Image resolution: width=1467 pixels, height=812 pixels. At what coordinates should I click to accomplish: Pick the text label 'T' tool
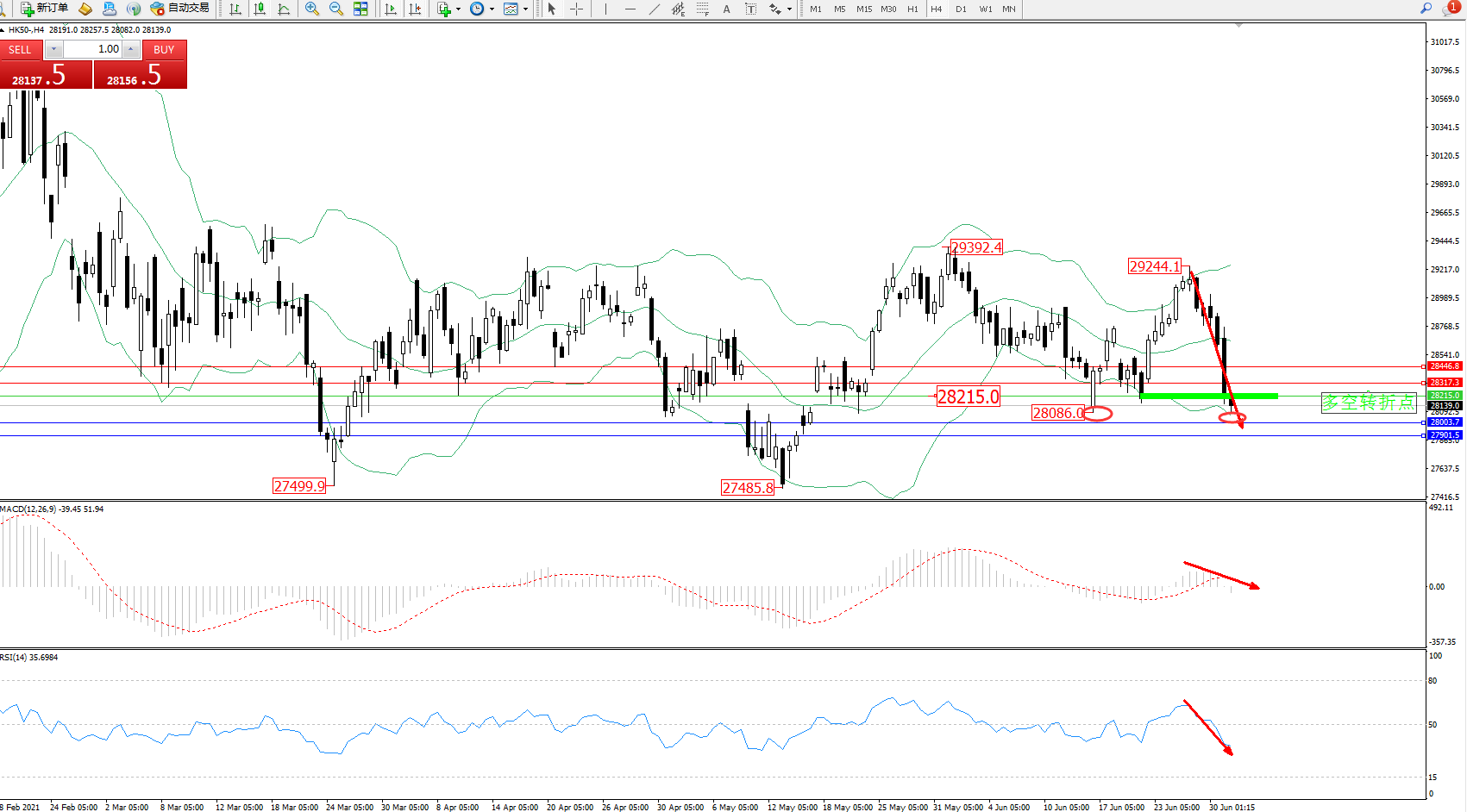click(750, 9)
